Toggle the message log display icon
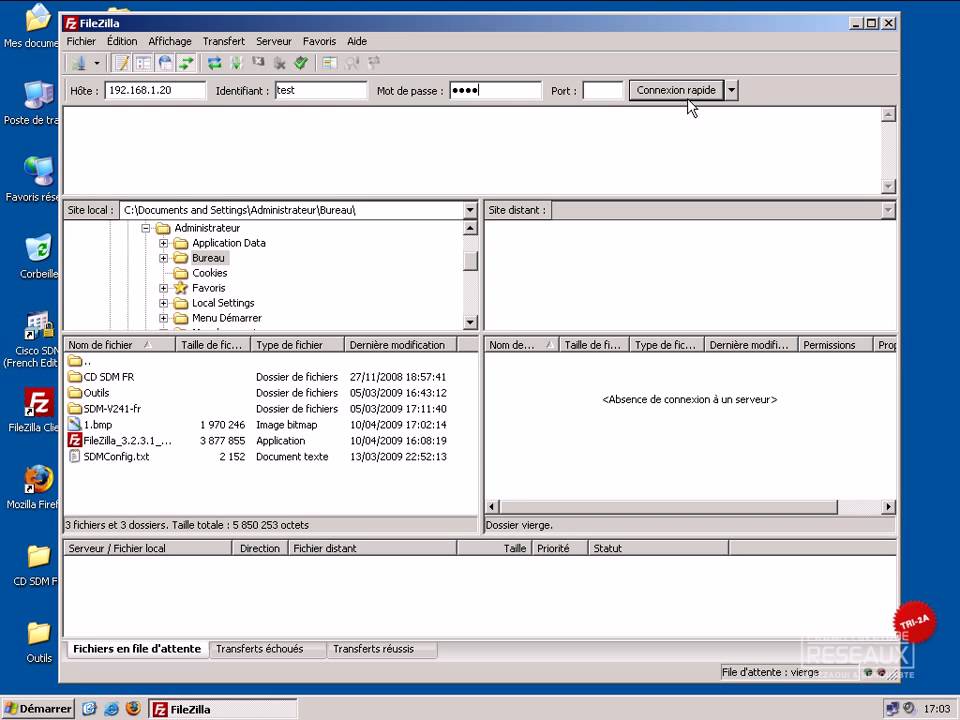This screenshot has height=720, width=960. pos(121,62)
